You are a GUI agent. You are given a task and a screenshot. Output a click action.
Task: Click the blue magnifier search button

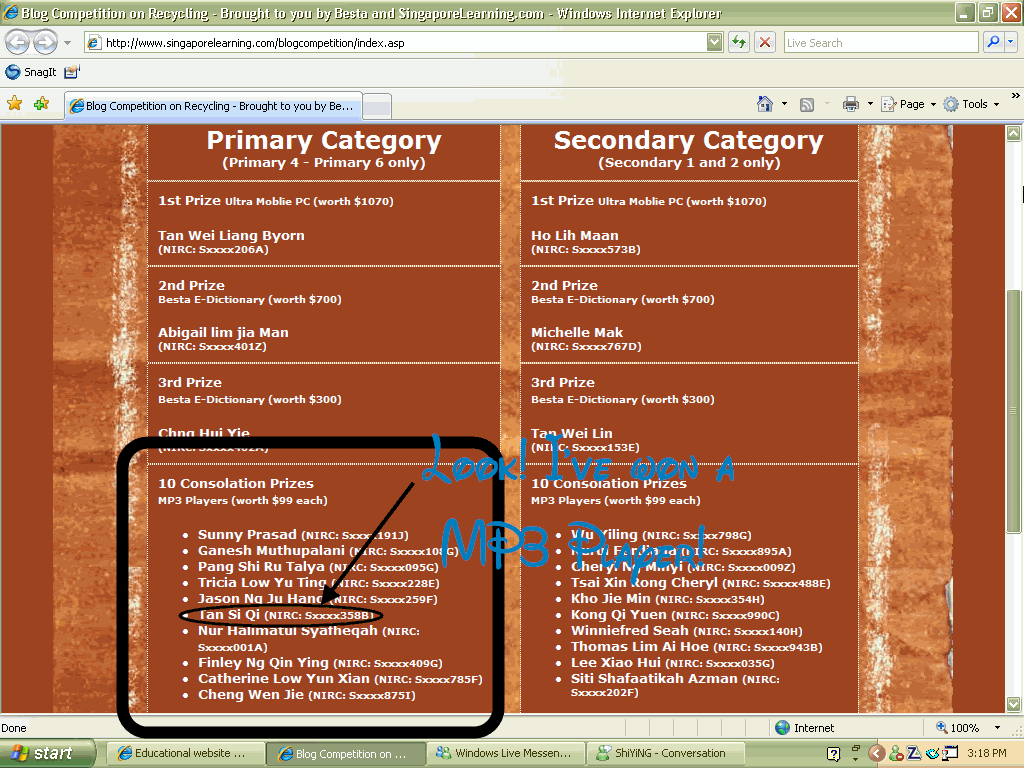tap(993, 42)
